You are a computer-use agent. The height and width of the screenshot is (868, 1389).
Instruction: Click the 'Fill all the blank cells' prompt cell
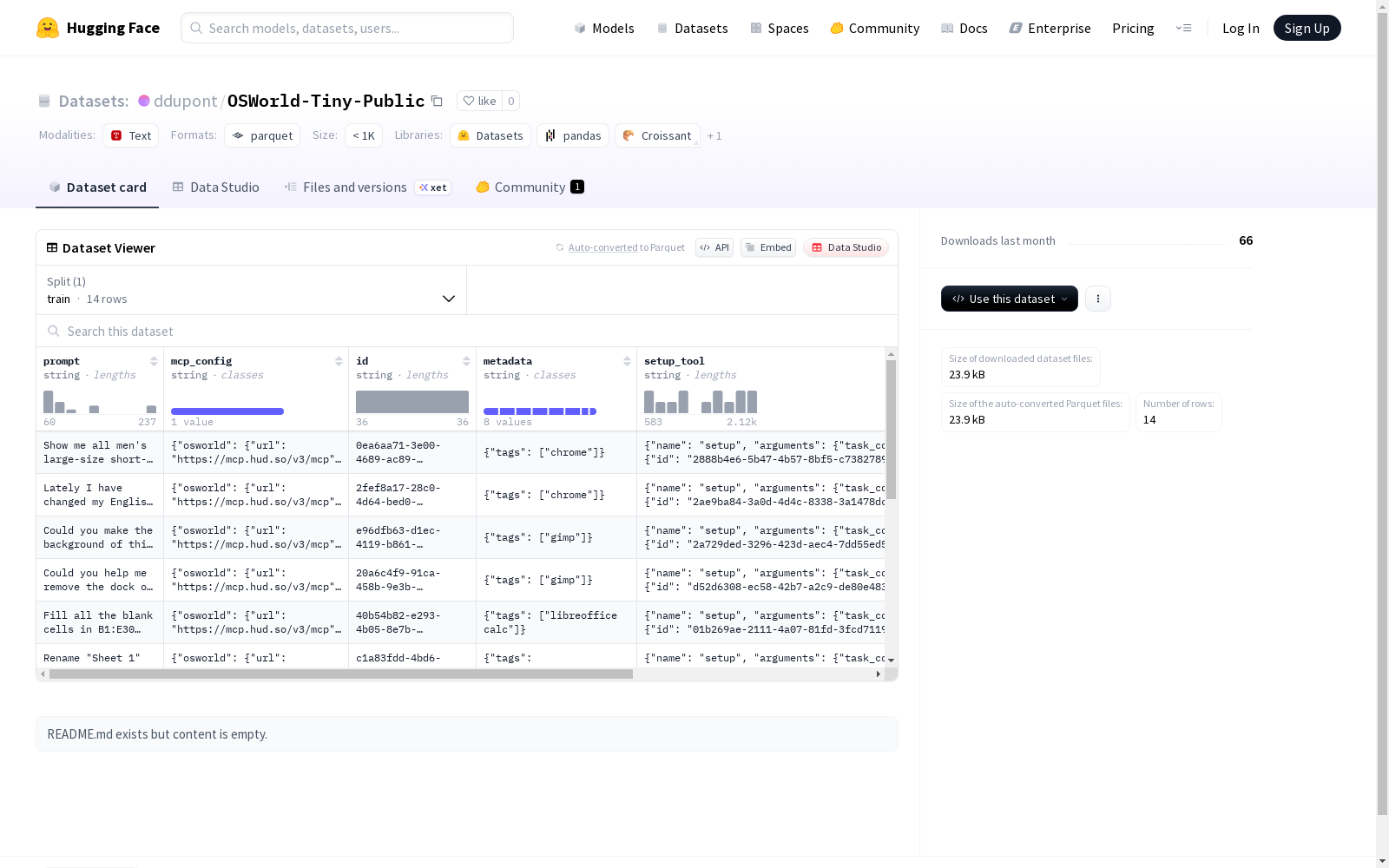(x=100, y=622)
